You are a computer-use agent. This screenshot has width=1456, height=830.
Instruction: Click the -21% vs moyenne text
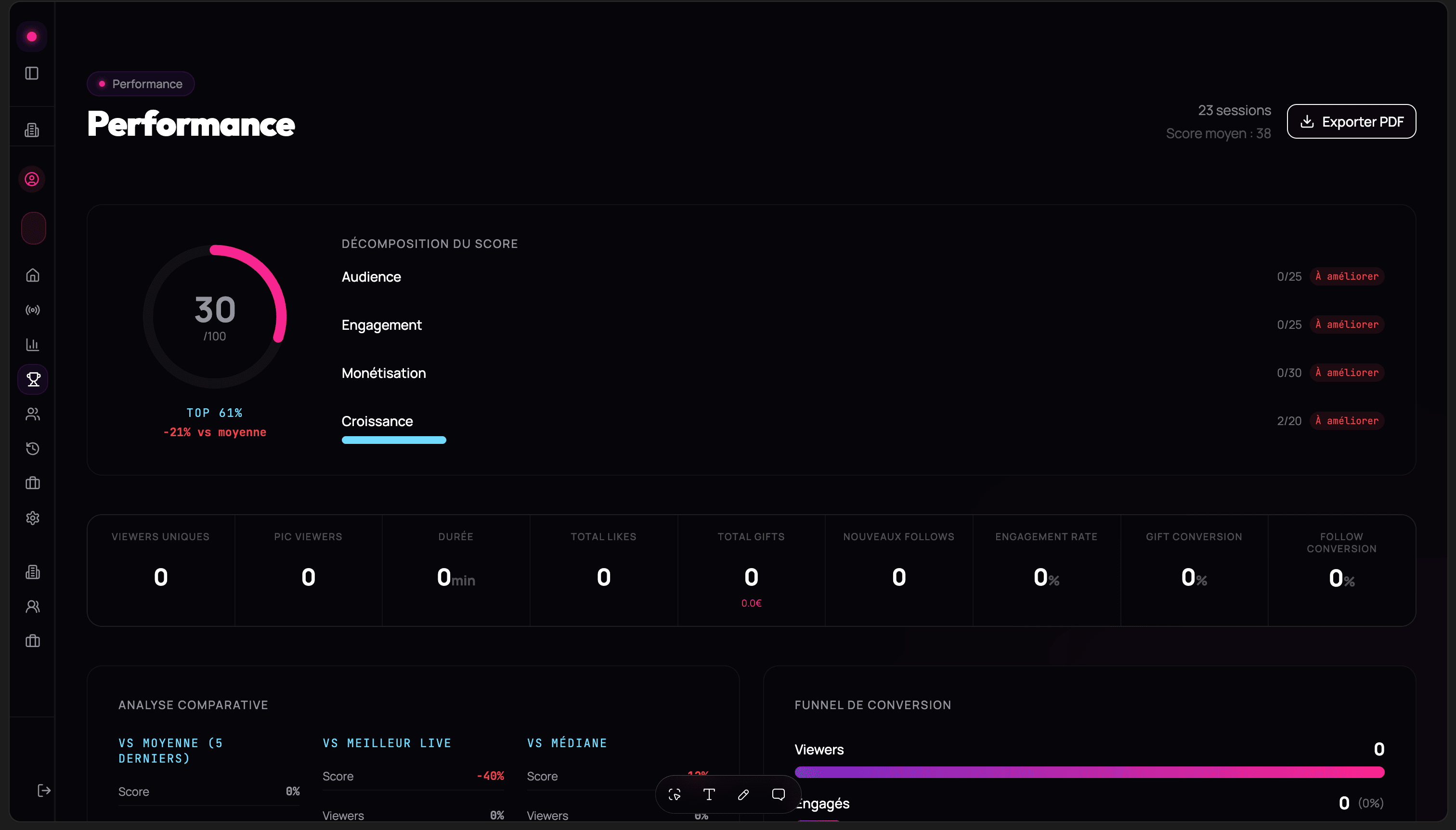(x=214, y=432)
